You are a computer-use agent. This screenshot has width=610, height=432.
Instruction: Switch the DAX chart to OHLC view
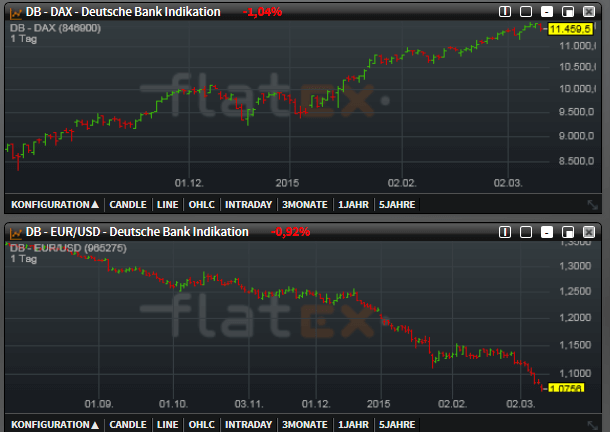click(x=202, y=204)
